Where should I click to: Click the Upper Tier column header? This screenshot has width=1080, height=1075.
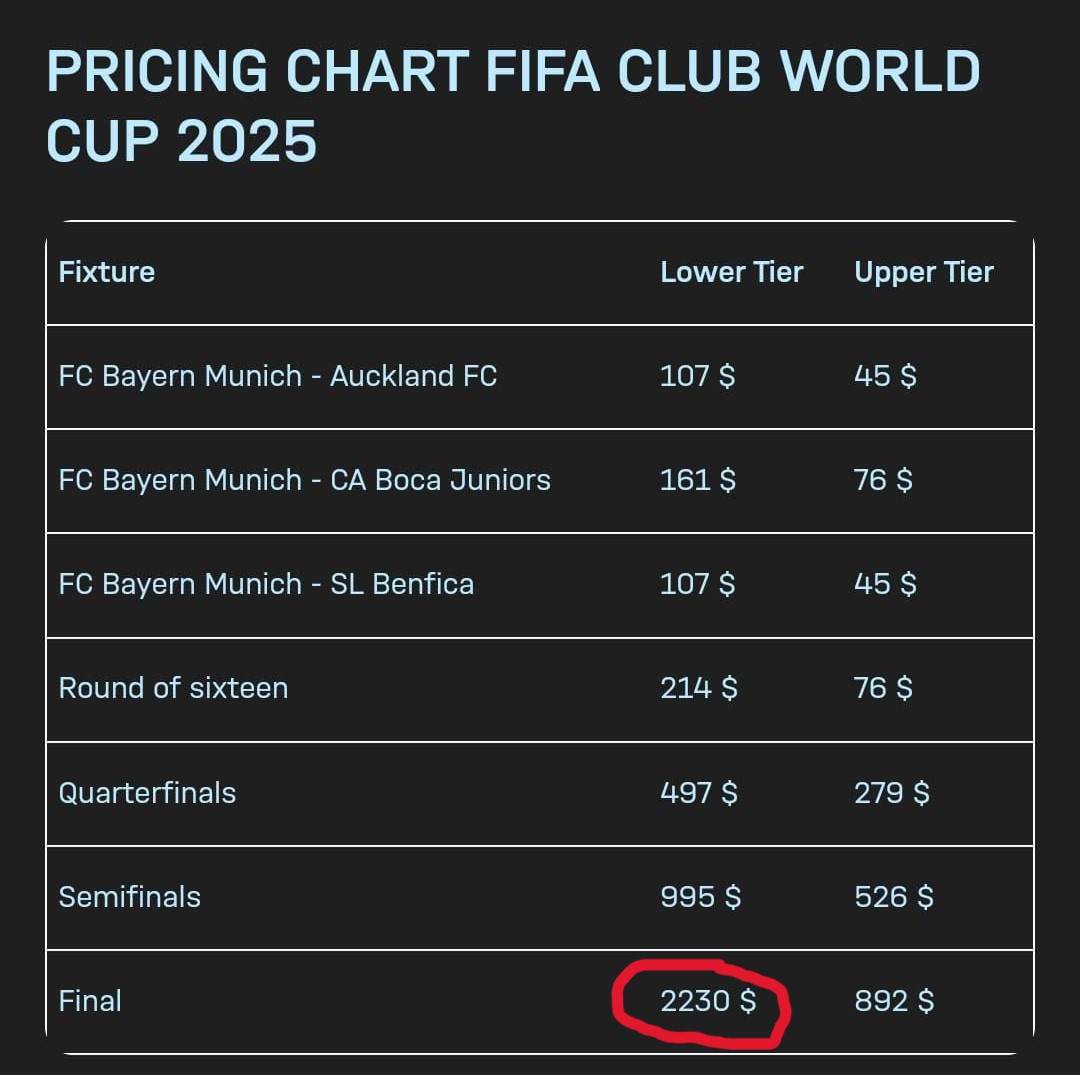[924, 272]
